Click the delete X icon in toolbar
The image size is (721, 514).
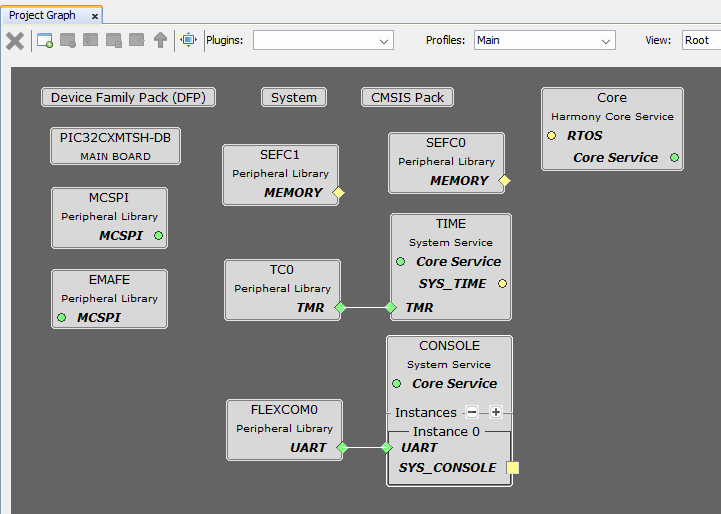15,40
